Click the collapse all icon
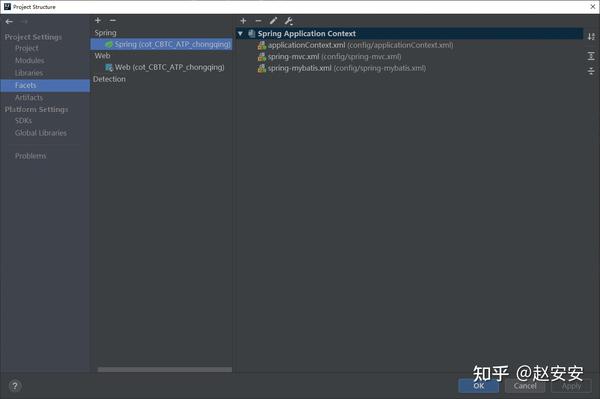Image resolution: width=600 pixels, height=399 pixels. pyautogui.click(x=591, y=71)
